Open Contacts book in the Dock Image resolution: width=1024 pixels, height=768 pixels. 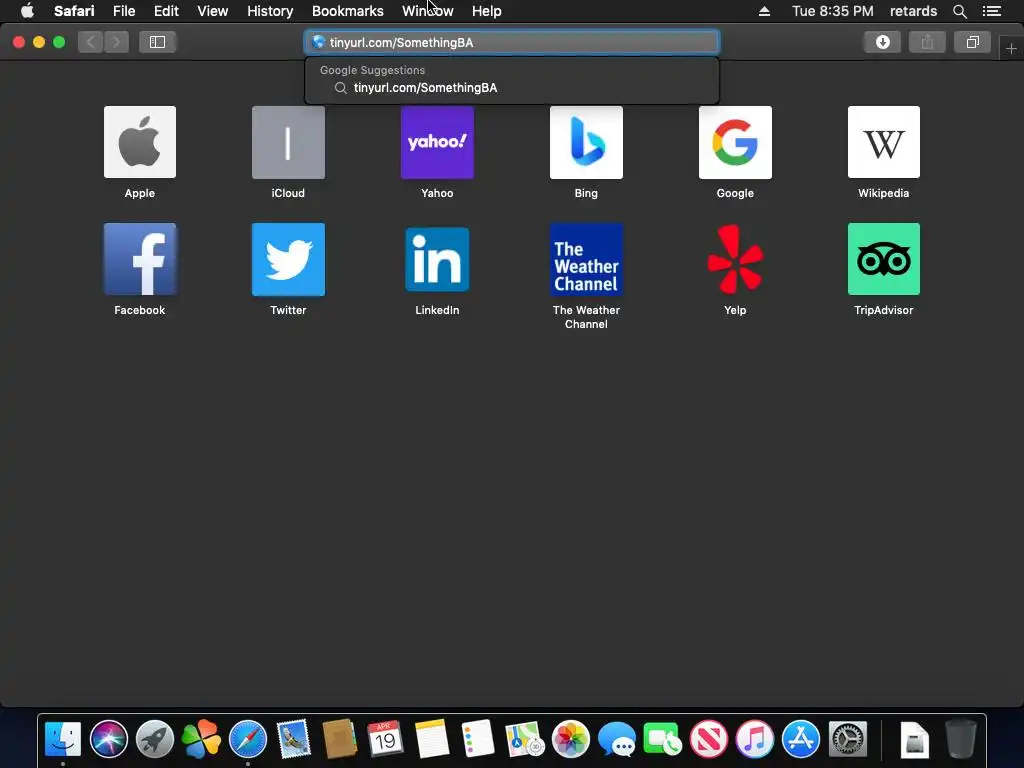click(x=340, y=739)
